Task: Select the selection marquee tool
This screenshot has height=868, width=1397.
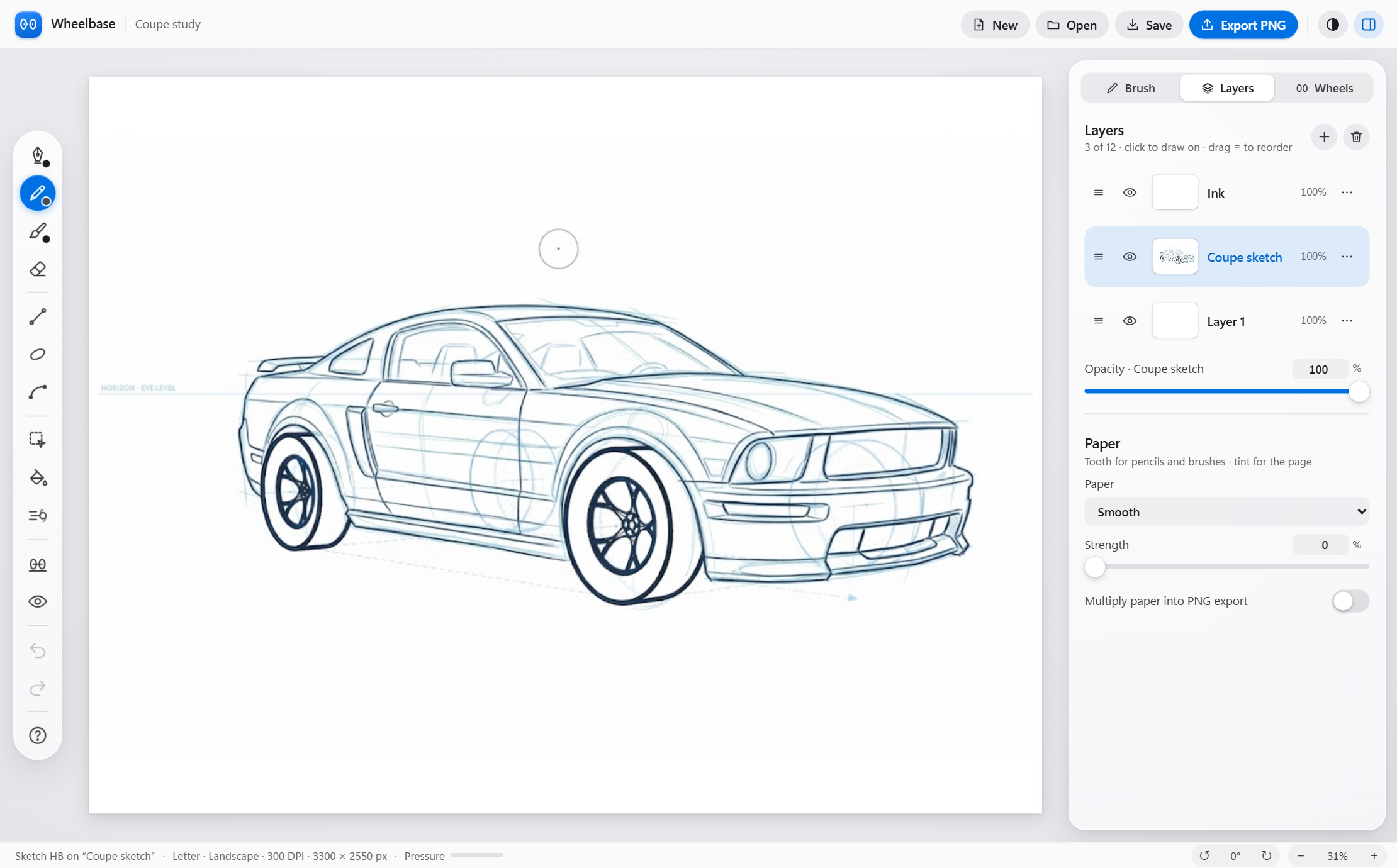Action: coord(38,440)
